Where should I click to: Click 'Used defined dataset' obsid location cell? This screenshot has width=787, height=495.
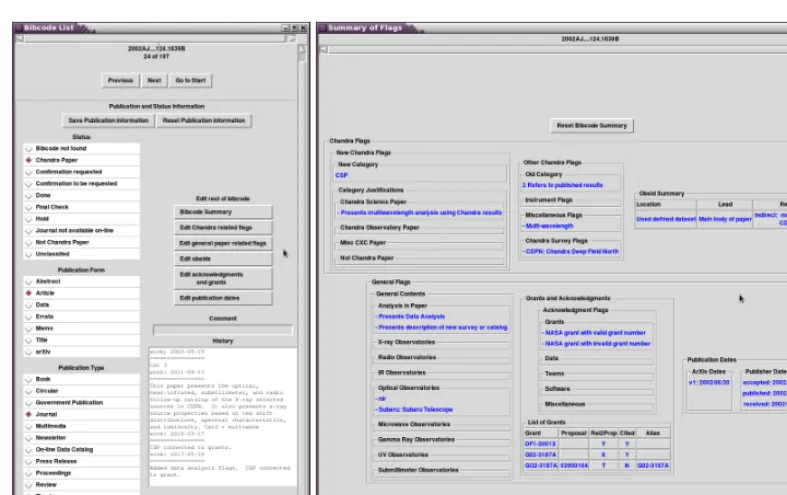[x=666, y=219]
